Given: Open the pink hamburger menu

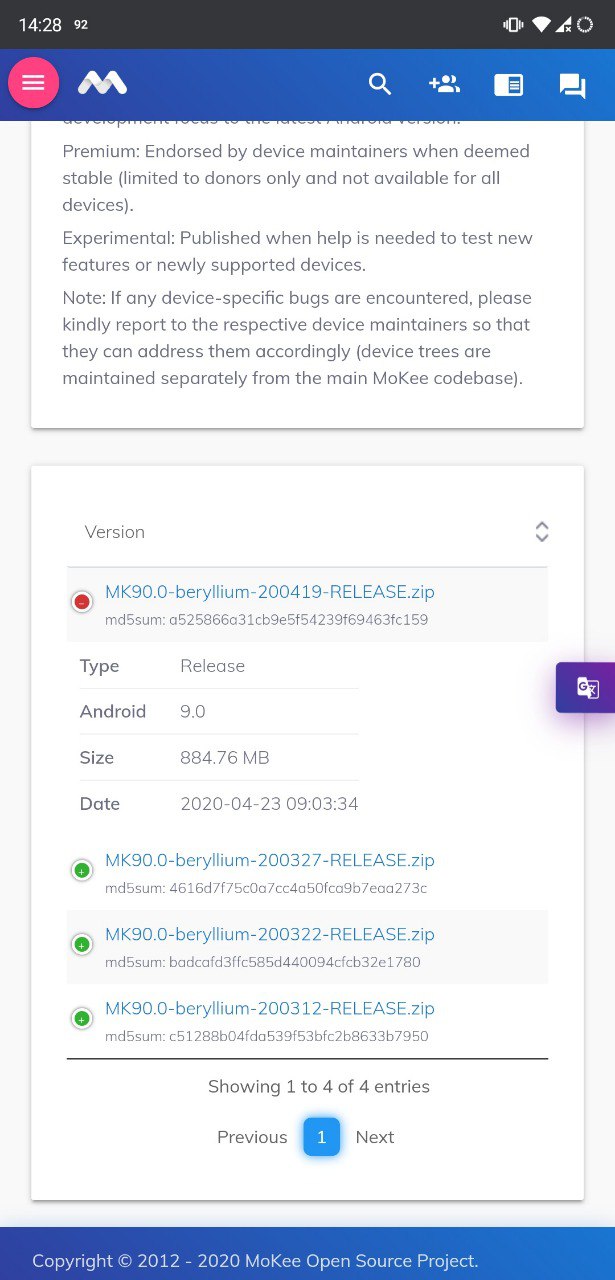Looking at the screenshot, I should [34, 83].
